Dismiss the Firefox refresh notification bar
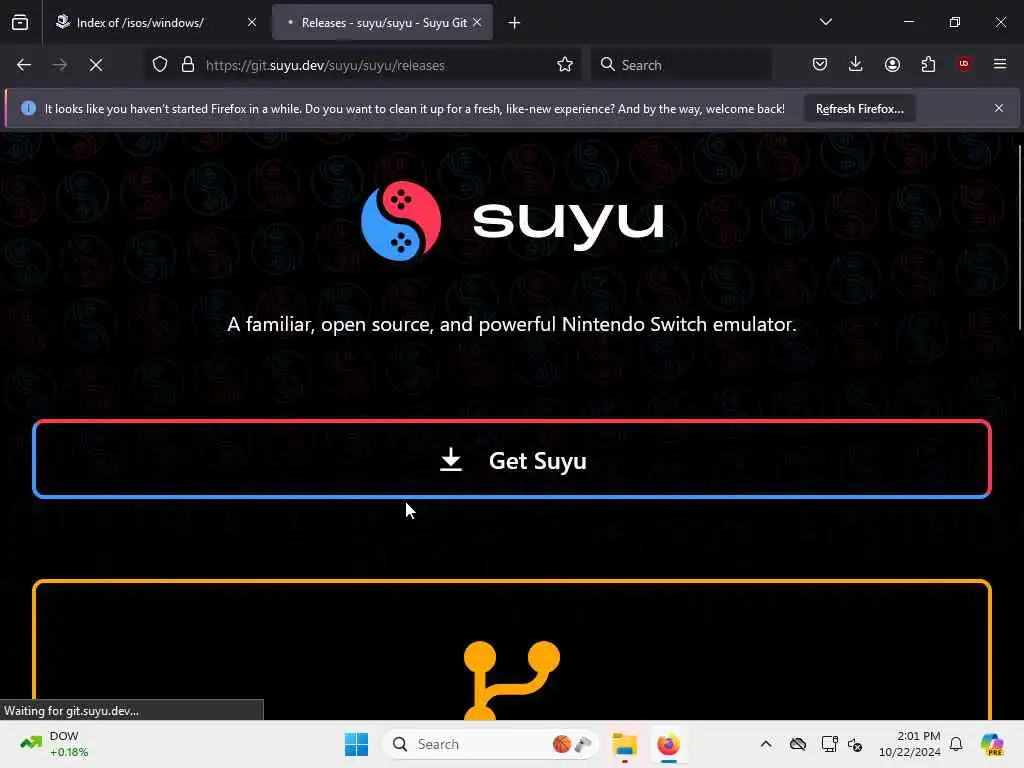This screenshot has height=768, width=1024. pyautogui.click(x=999, y=108)
